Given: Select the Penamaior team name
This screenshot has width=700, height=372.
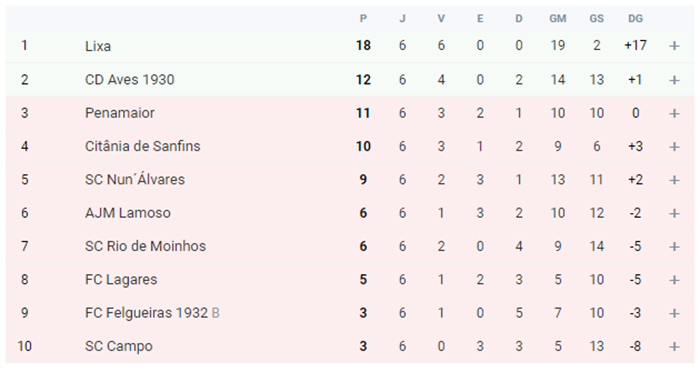Looking at the screenshot, I should click(120, 113).
